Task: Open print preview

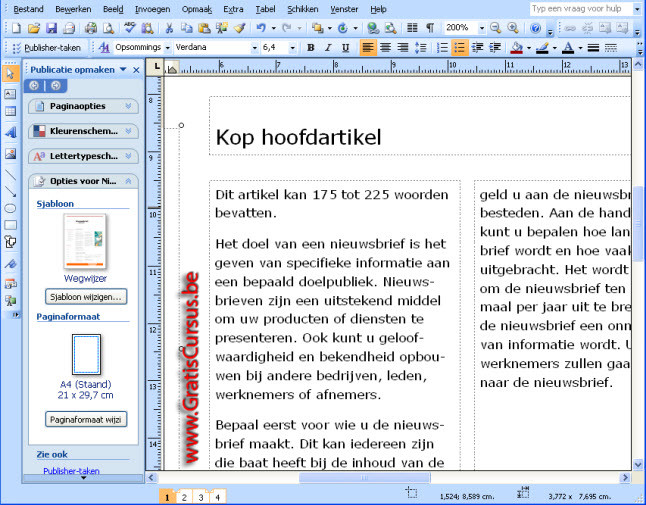Action: (x=108, y=28)
